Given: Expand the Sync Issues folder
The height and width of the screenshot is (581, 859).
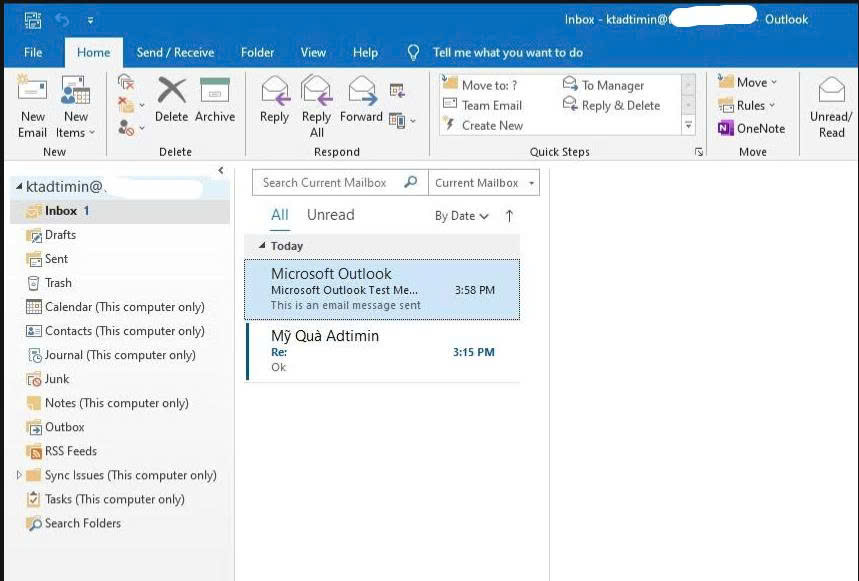Looking at the screenshot, I should click(19, 475).
